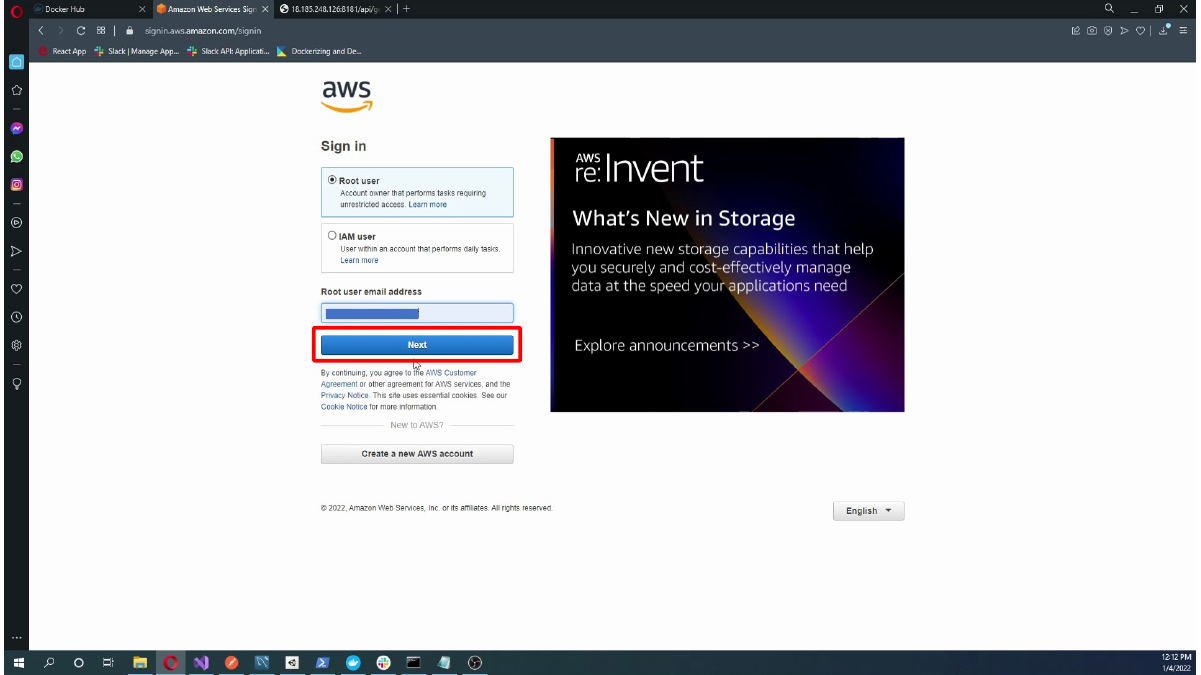Open Messenger in the Opera sidebar
The width and height of the screenshot is (1201, 675).
[x=16, y=128]
